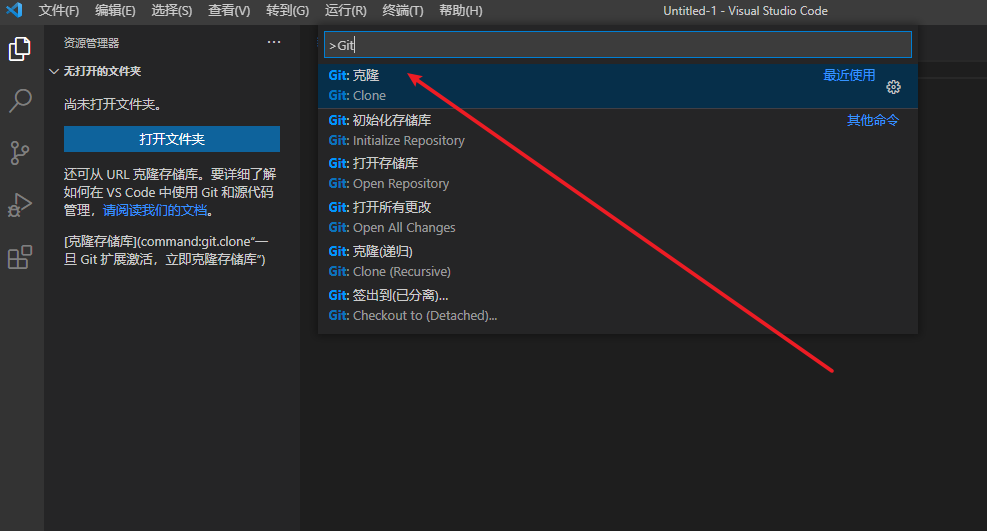Follow the 请阅读我们的文档 link

155,210
